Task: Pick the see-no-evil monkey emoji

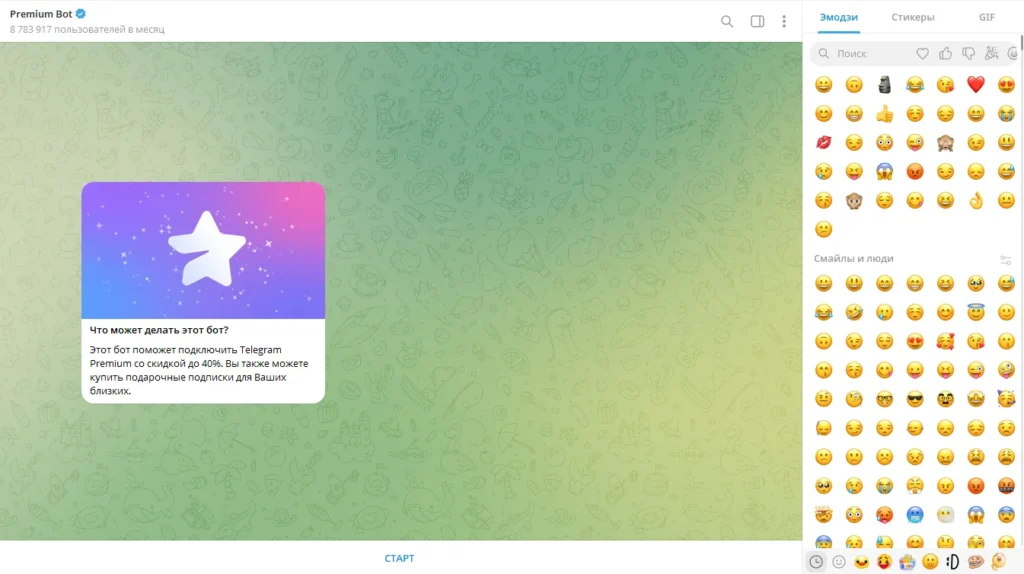Action: click(945, 142)
